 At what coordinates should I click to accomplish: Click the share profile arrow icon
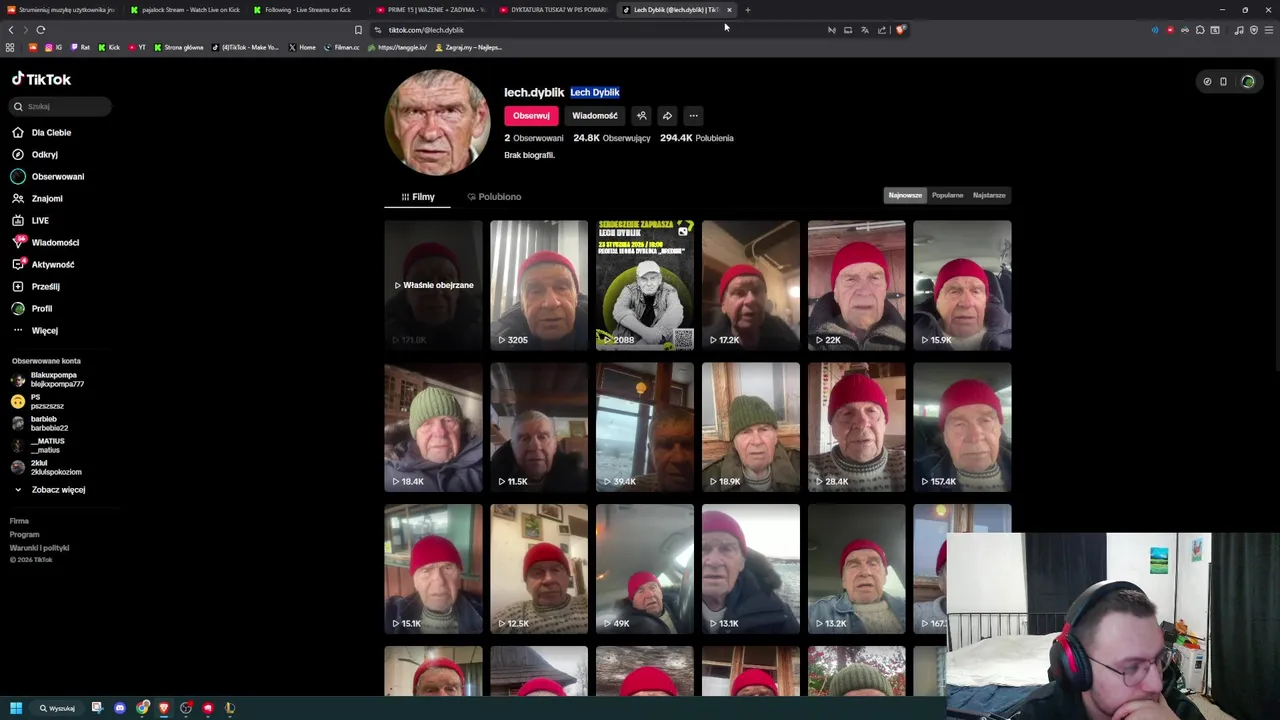667,115
